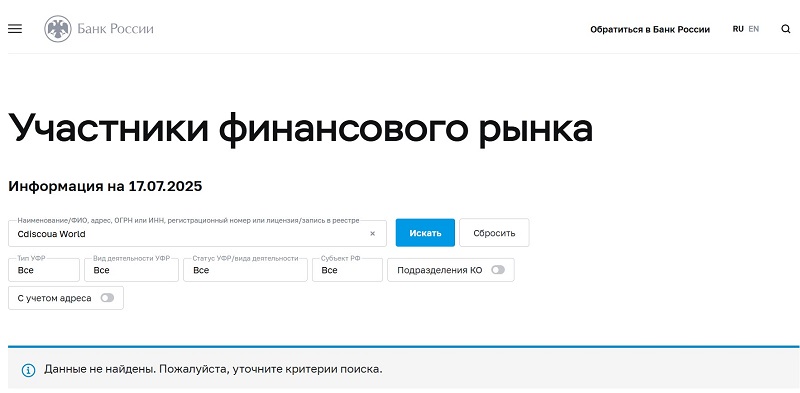The image size is (800, 393).
Task: Open site search magnifier icon
Action: 786,29
